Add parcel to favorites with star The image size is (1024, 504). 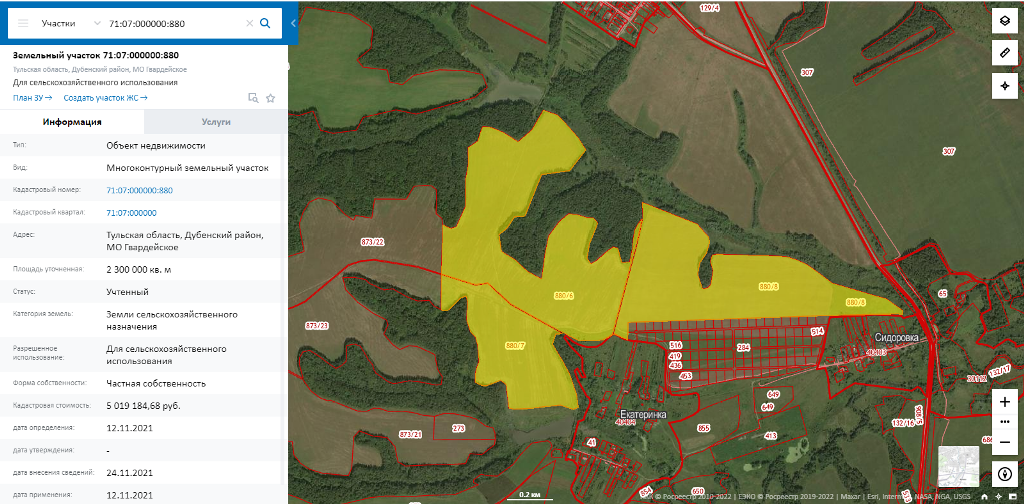(270, 98)
